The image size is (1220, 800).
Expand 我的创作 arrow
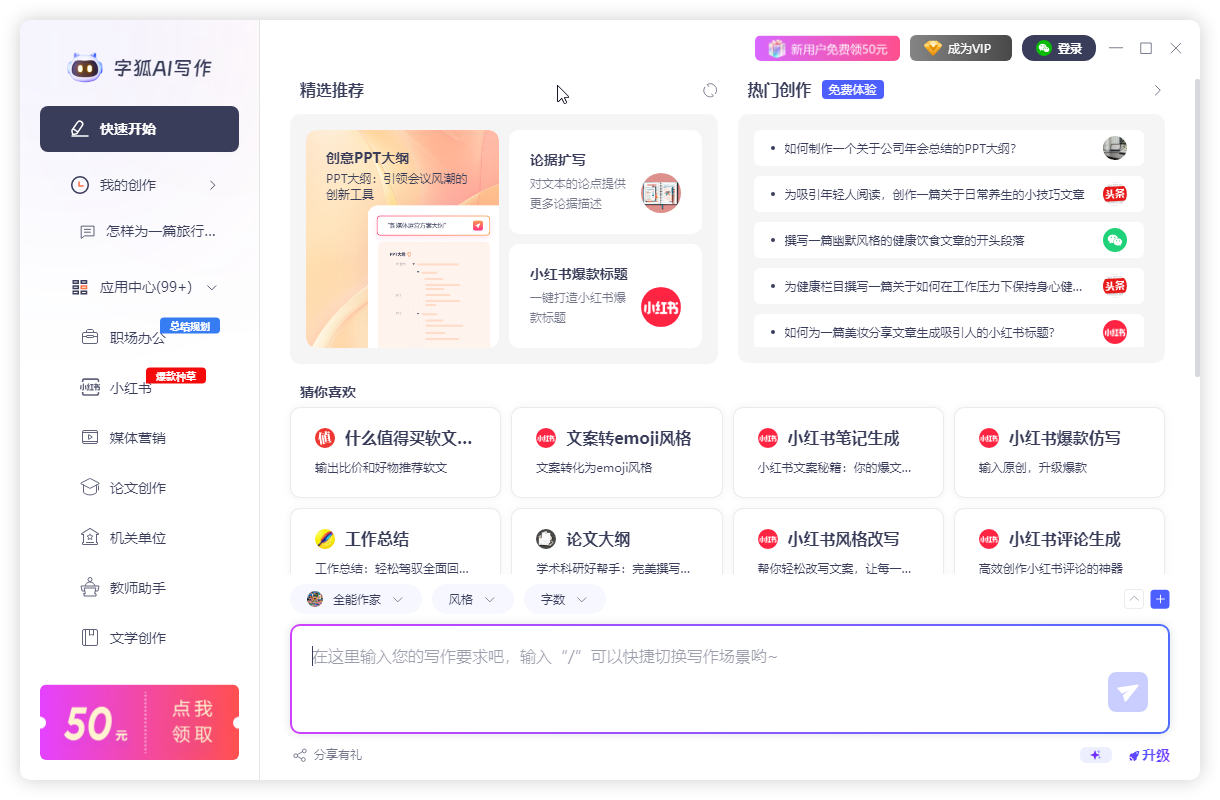click(212, 185)
